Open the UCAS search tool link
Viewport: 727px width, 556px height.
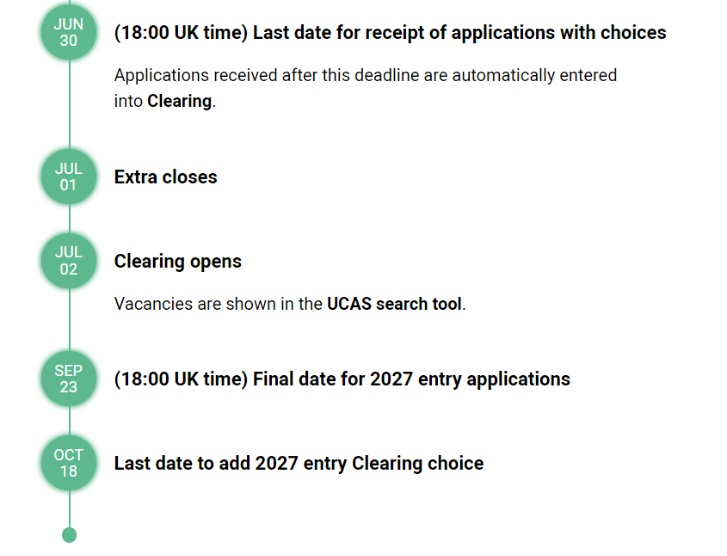click(395, 304)
